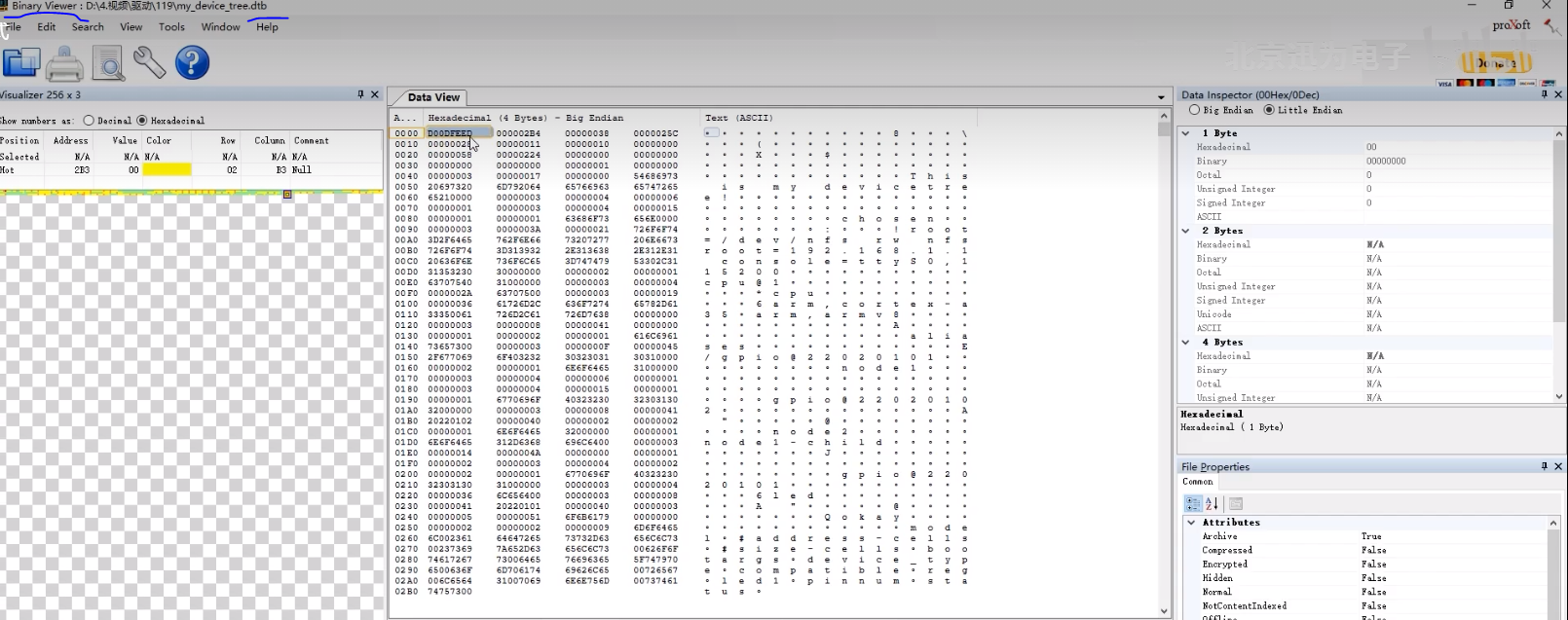Viewport: 1568px width, 620px height.
Task: Select the Data View tab
Action: pos(433,97)
